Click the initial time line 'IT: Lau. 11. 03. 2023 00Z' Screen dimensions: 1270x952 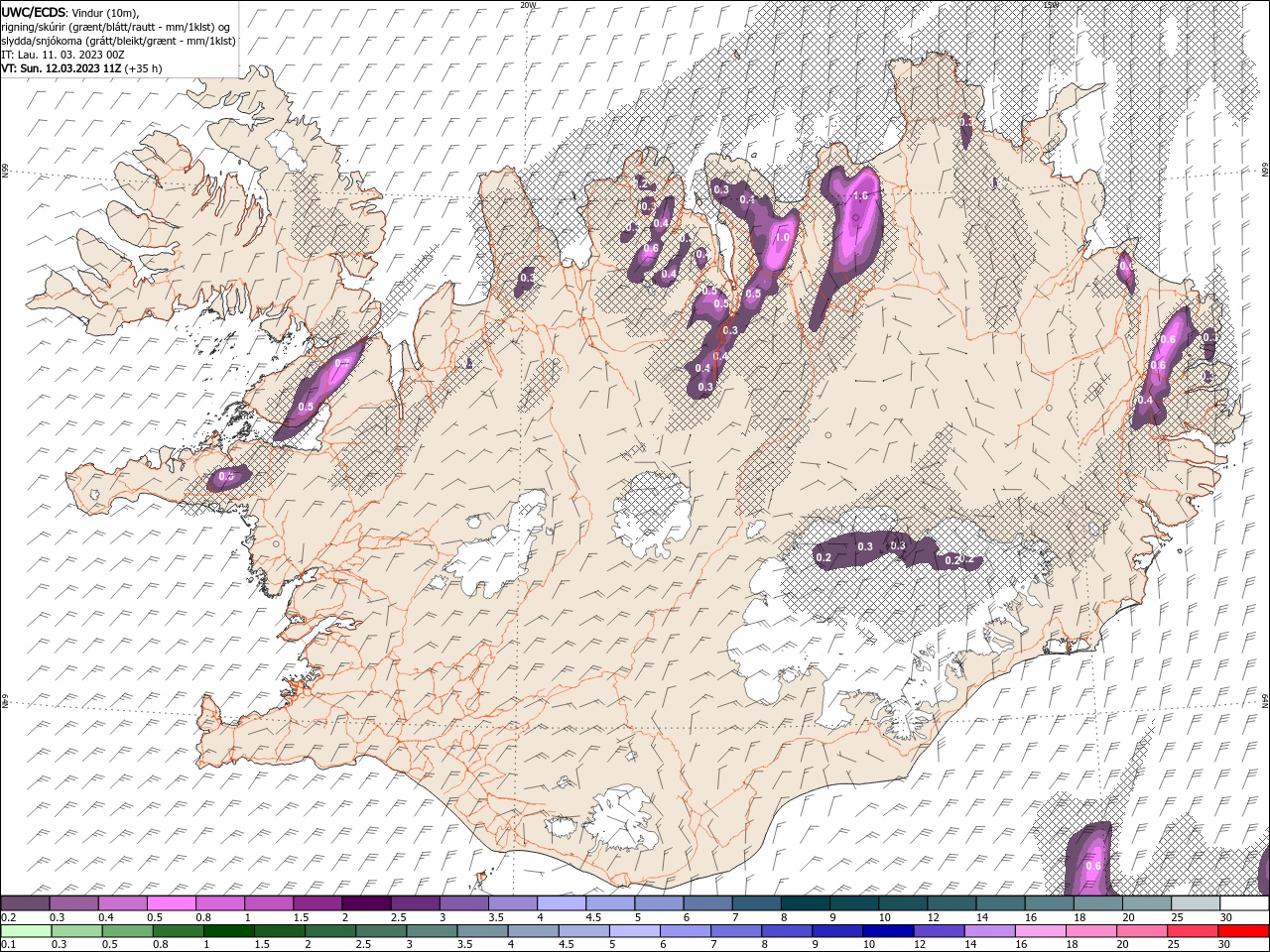62,55
